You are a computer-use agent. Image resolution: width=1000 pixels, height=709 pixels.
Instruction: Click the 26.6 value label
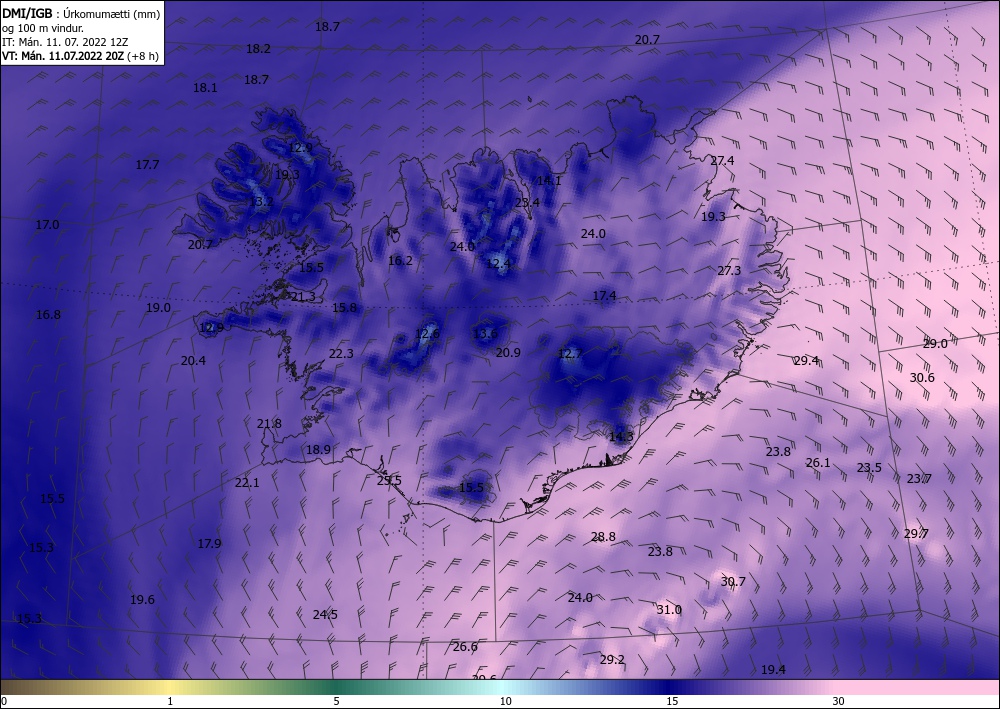tap(466, 647)
